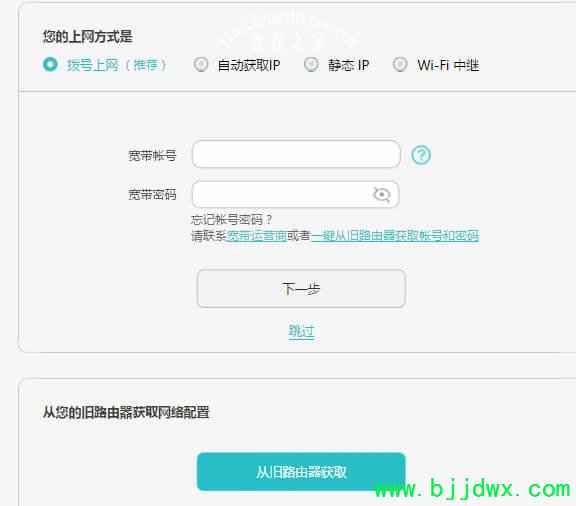Image resolution: width=576 pixels, height=506 pixels.
Task: Click the 拨号上网（推荐）label text
Action: pos(117,65)
